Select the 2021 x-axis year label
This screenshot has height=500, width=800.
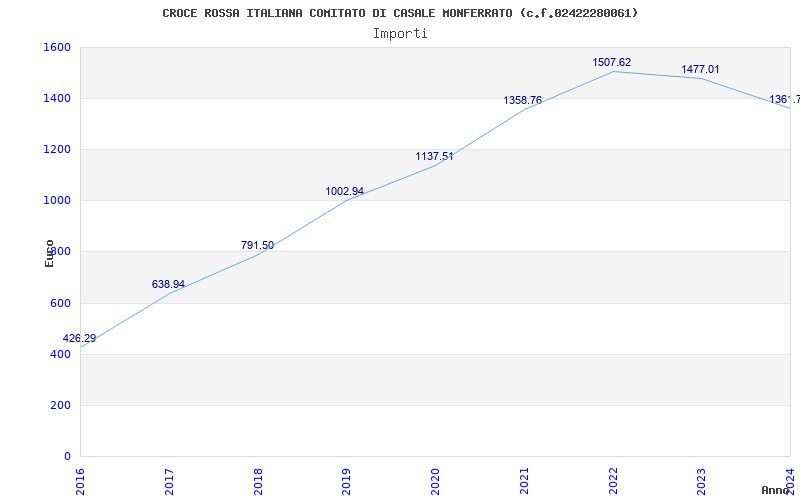pyautogui.click(x=524, y=481)
